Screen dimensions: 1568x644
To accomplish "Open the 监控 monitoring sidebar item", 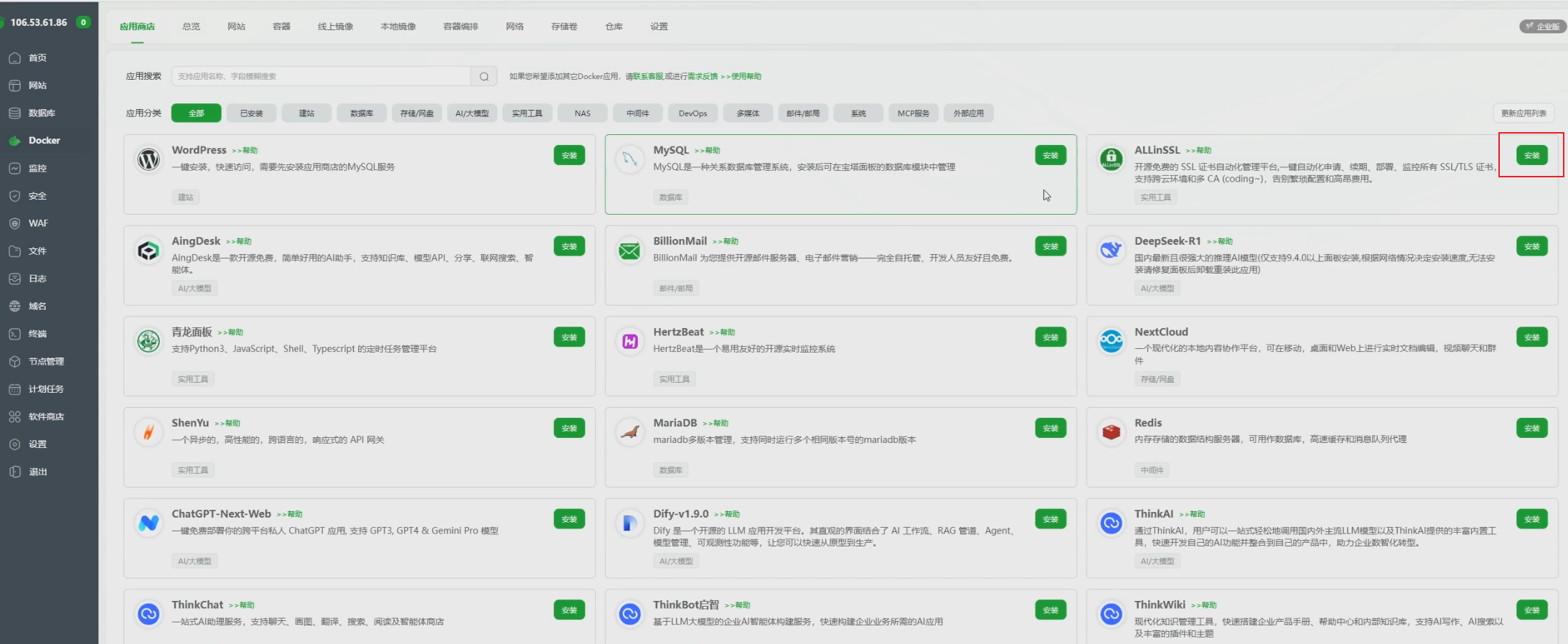I will click(37, 168).
